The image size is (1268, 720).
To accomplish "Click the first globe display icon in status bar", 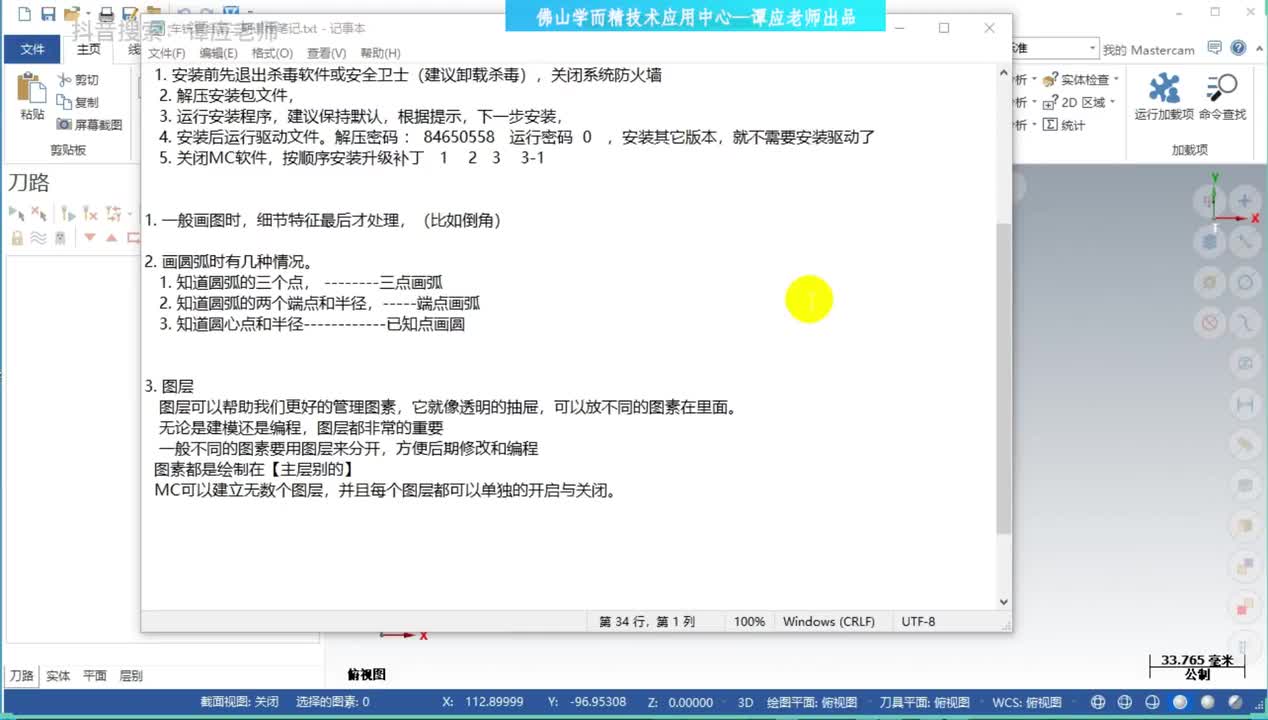I will tap(1098, 702).
